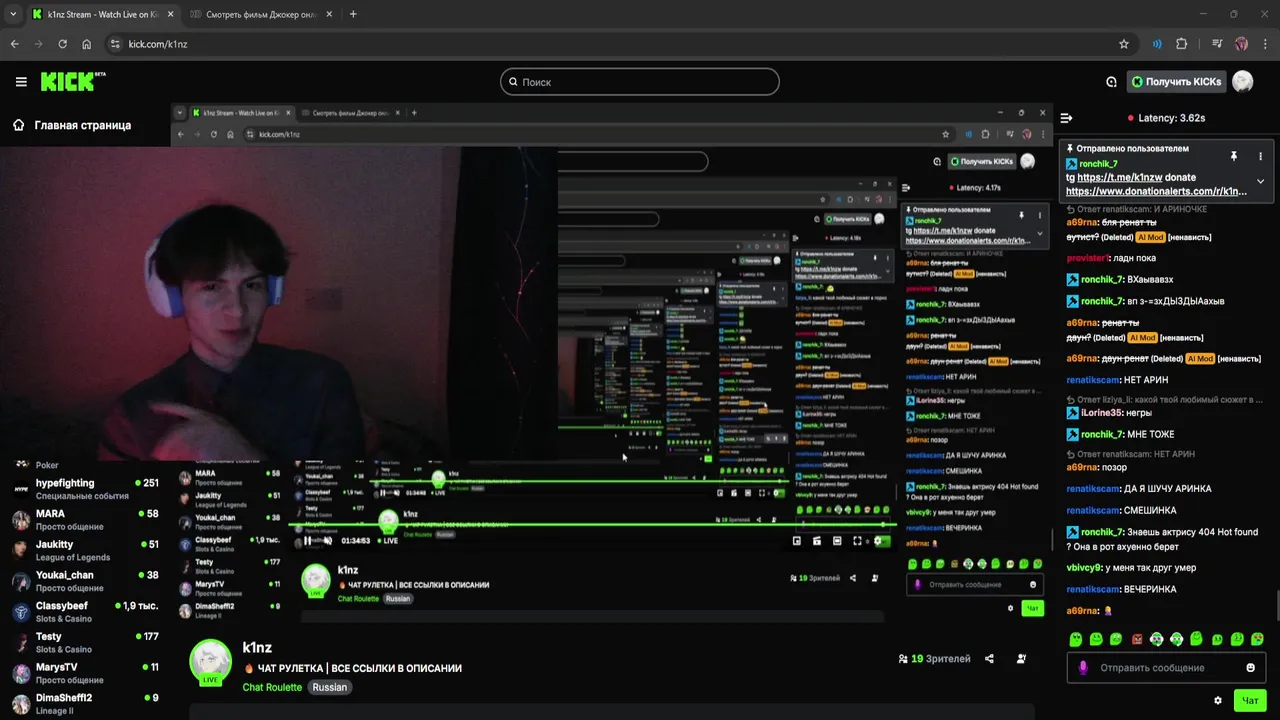Open MarysTV channel in sidebar
Viewport: 1280px width, 720px height.
pyautogui.click(x=84, y=673)
